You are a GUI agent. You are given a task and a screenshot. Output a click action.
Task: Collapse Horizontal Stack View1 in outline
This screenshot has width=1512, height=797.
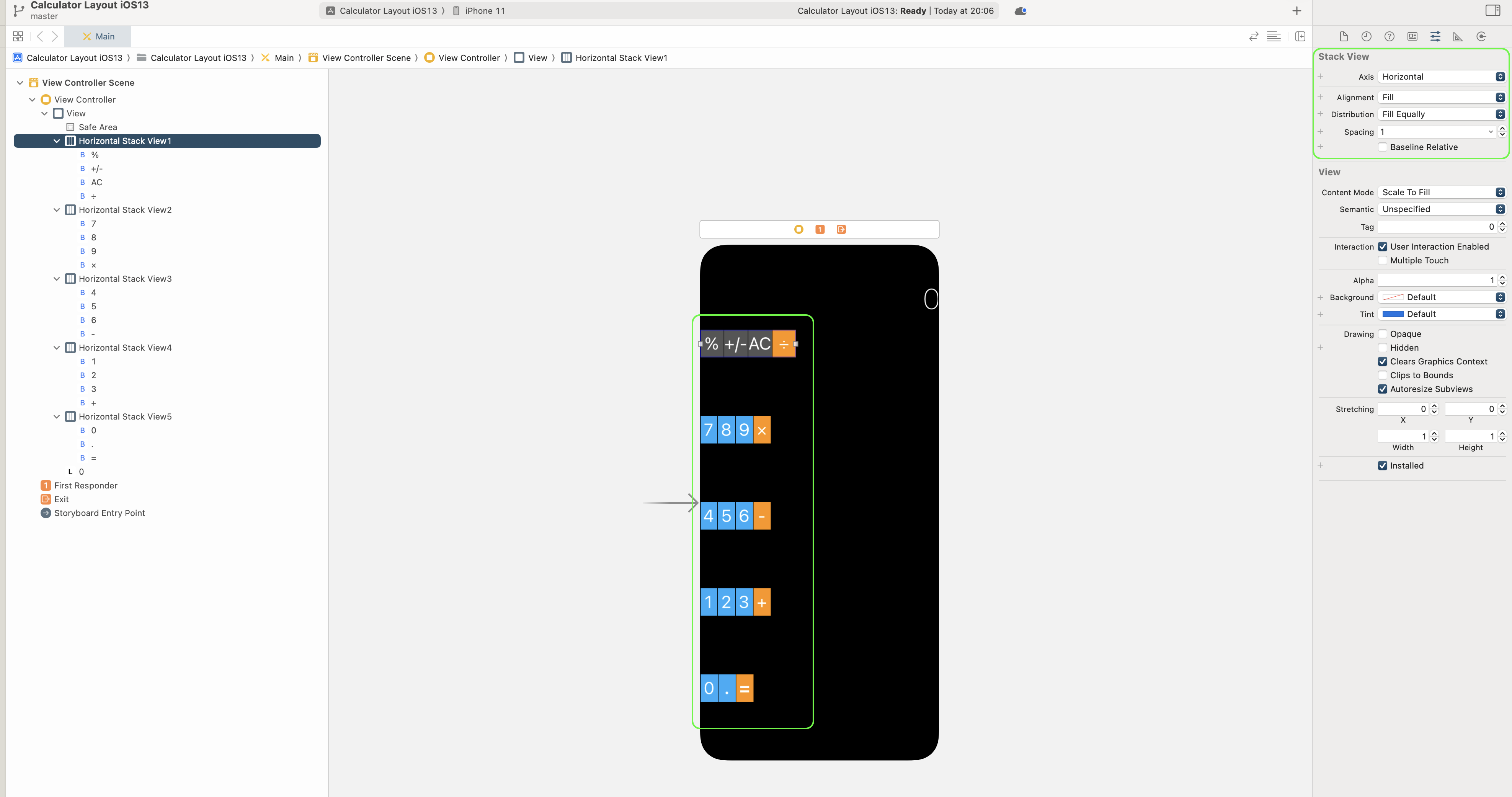pos(56,141)
